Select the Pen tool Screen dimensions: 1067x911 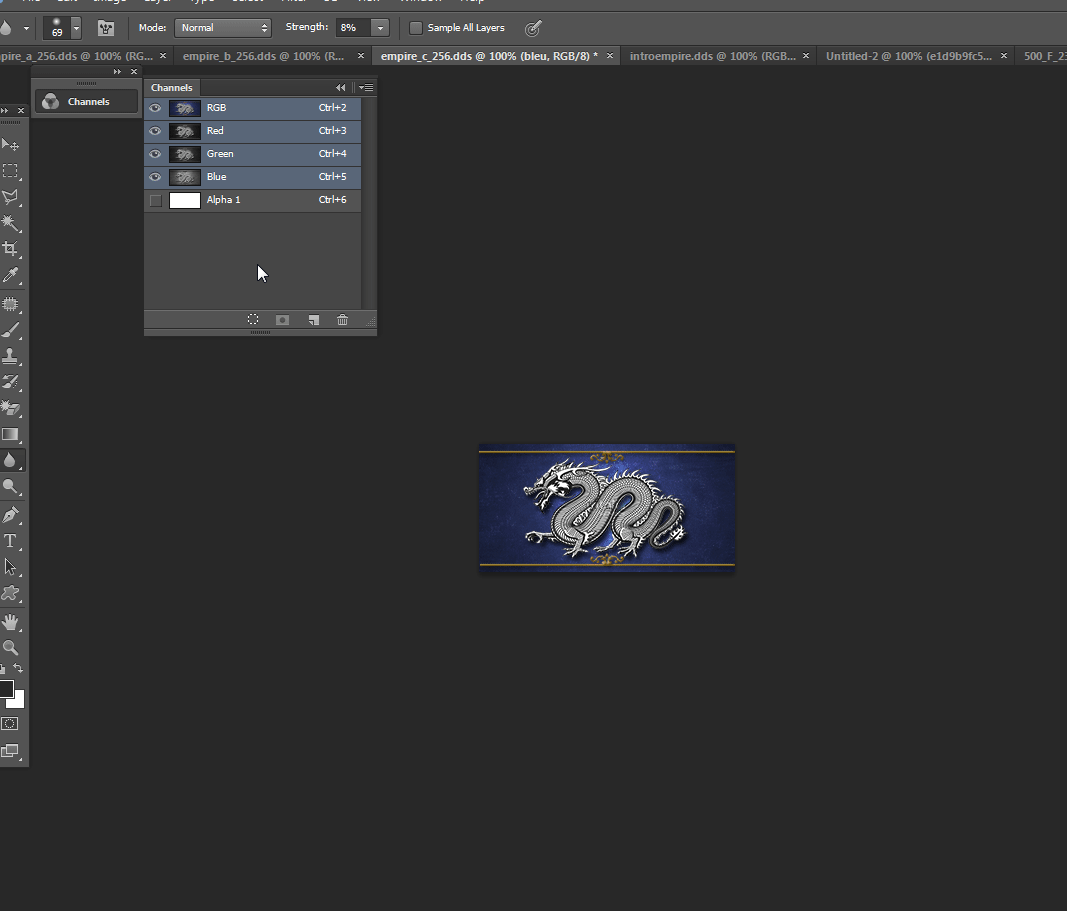click(x=10, y=515)
